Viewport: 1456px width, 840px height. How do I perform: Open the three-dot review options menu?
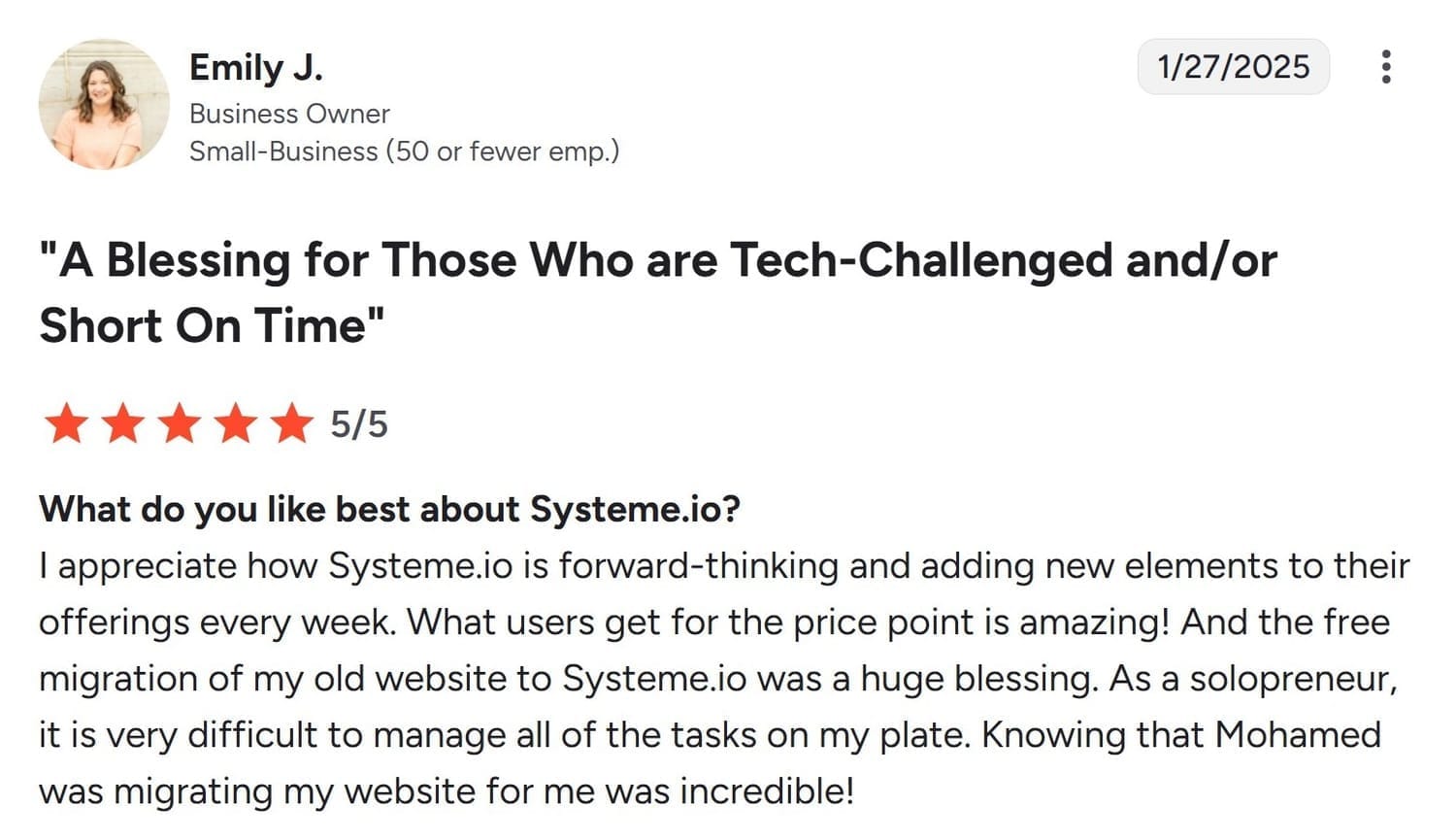1385,67
